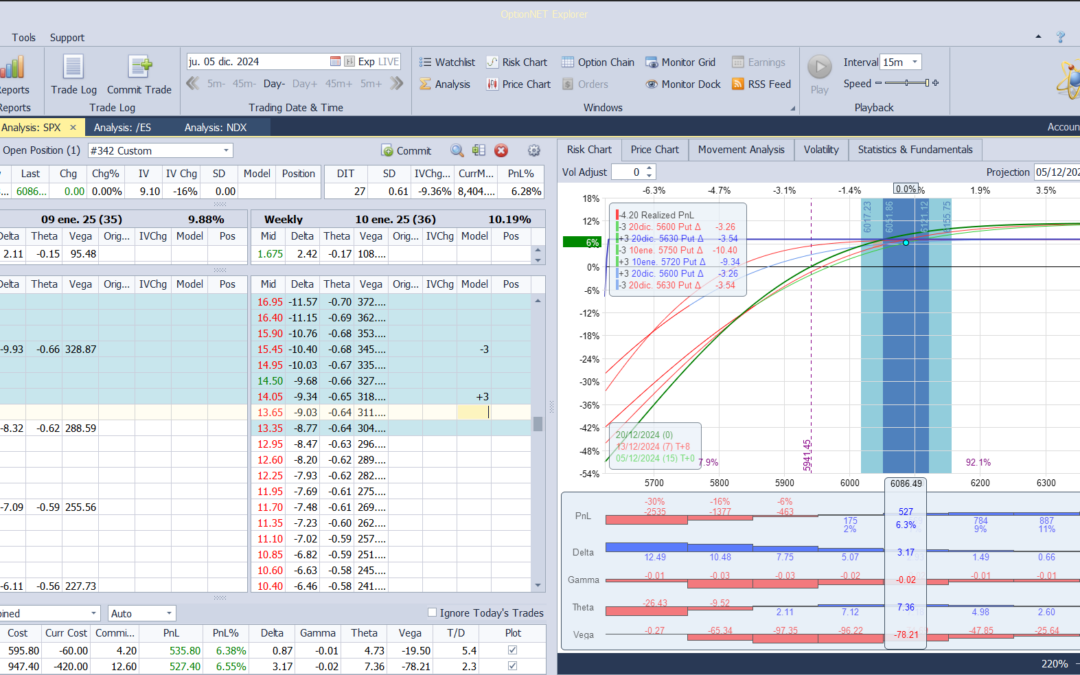Click the Play playback button

tap(820, 74)
